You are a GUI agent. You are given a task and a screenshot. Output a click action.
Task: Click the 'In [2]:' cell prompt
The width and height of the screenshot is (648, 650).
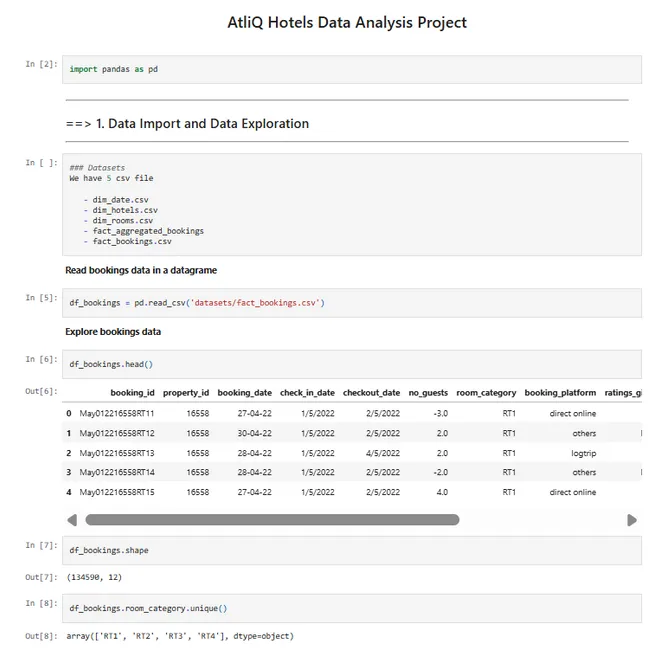click(41, 64)
